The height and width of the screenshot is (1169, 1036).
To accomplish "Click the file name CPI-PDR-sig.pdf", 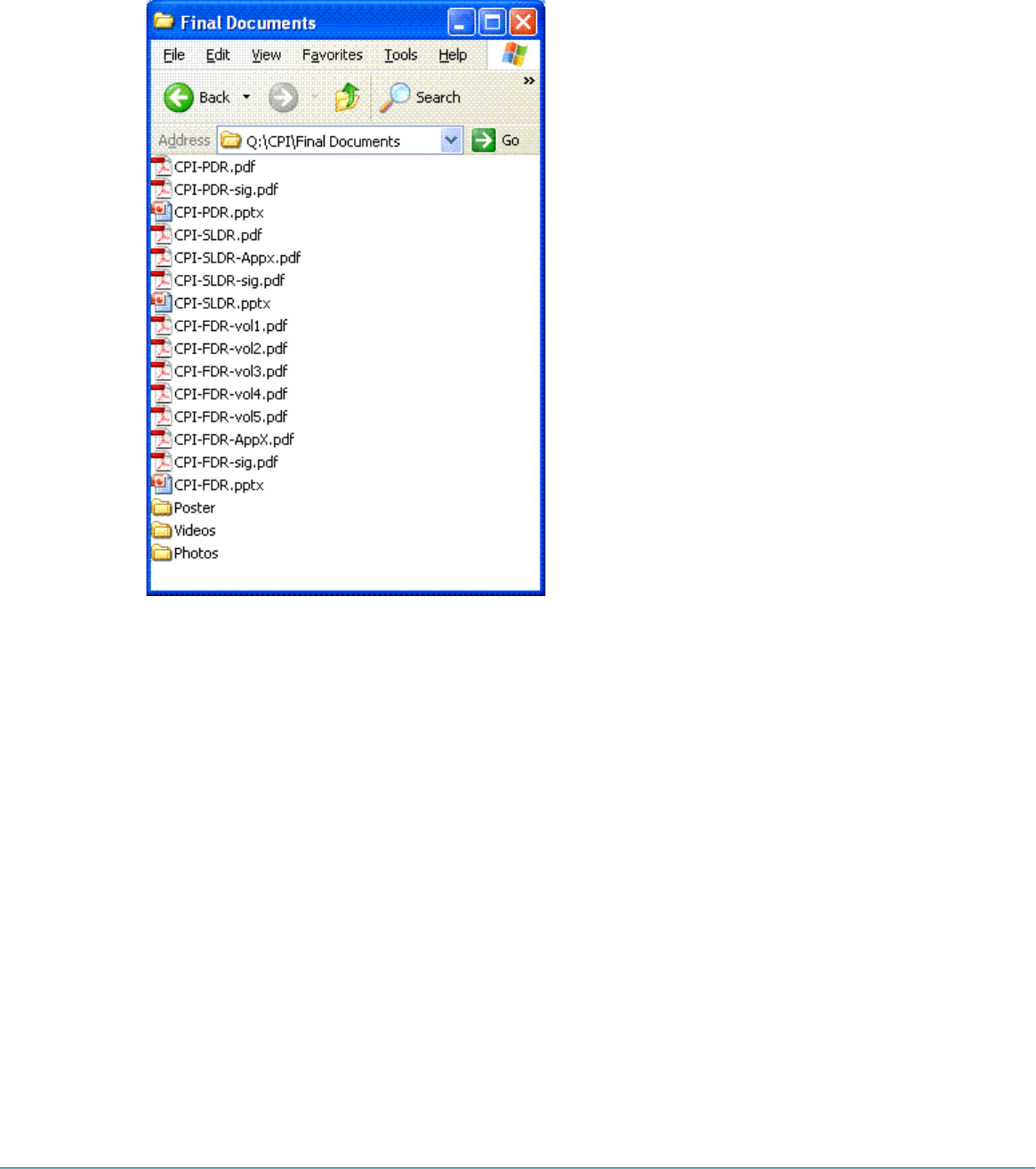I will (x=226, y=189).
